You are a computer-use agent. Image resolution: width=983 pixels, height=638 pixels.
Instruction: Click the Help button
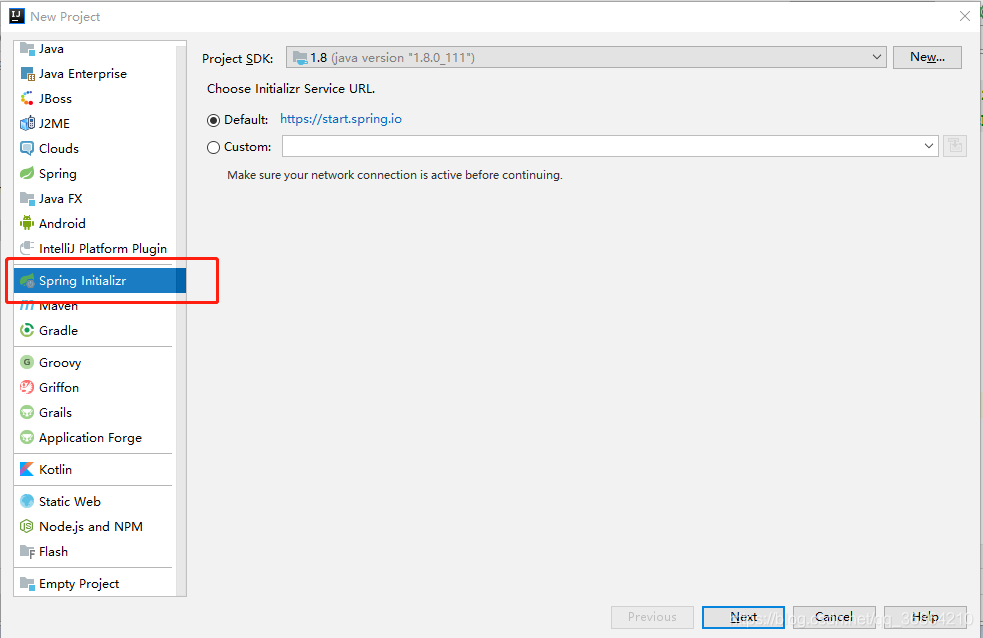point(925,617)
